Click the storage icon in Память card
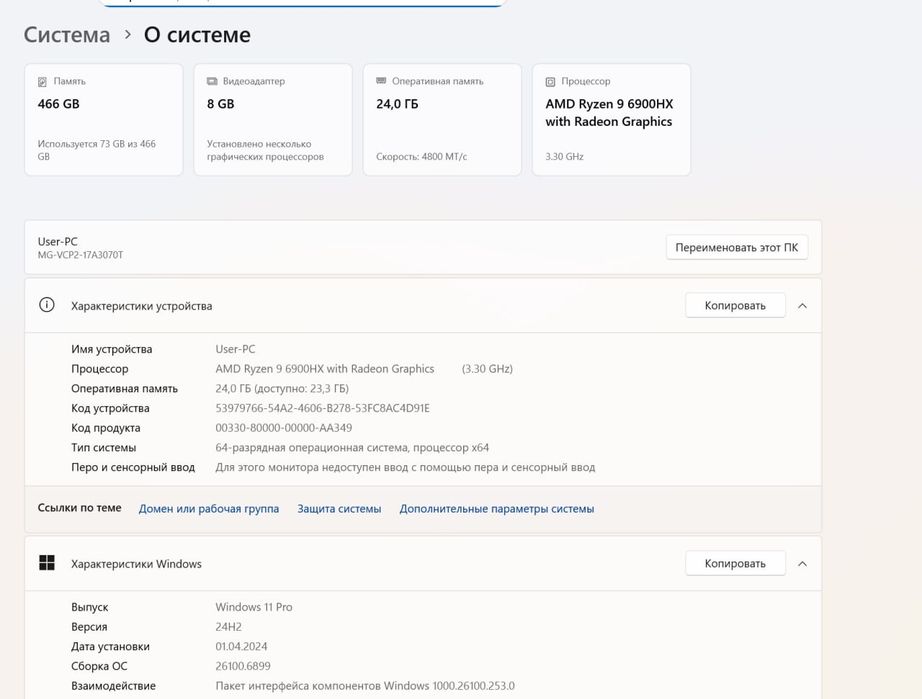Screen dimensions: 922x699 tap(42, 82)
